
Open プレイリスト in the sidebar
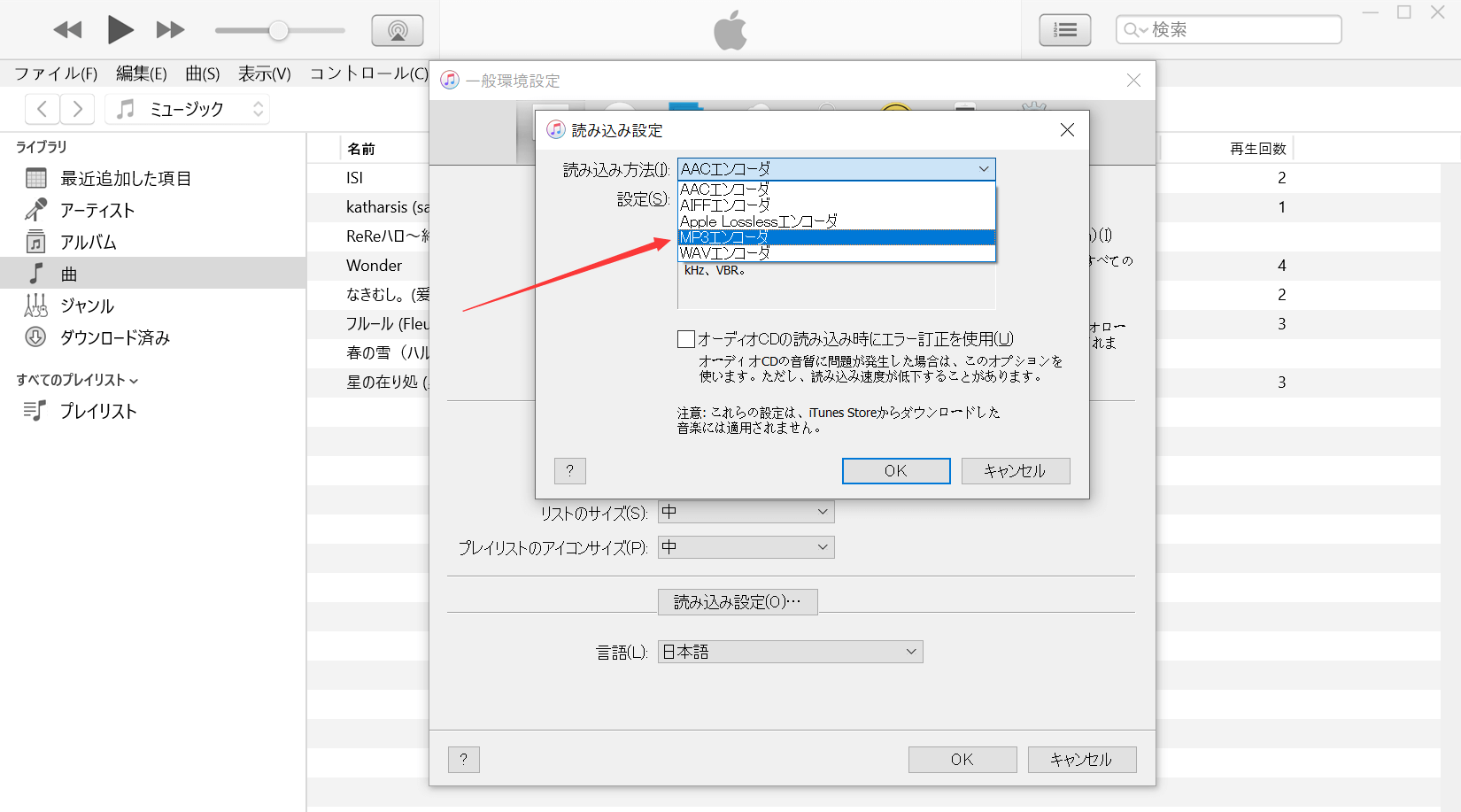(x=153, y=411)
